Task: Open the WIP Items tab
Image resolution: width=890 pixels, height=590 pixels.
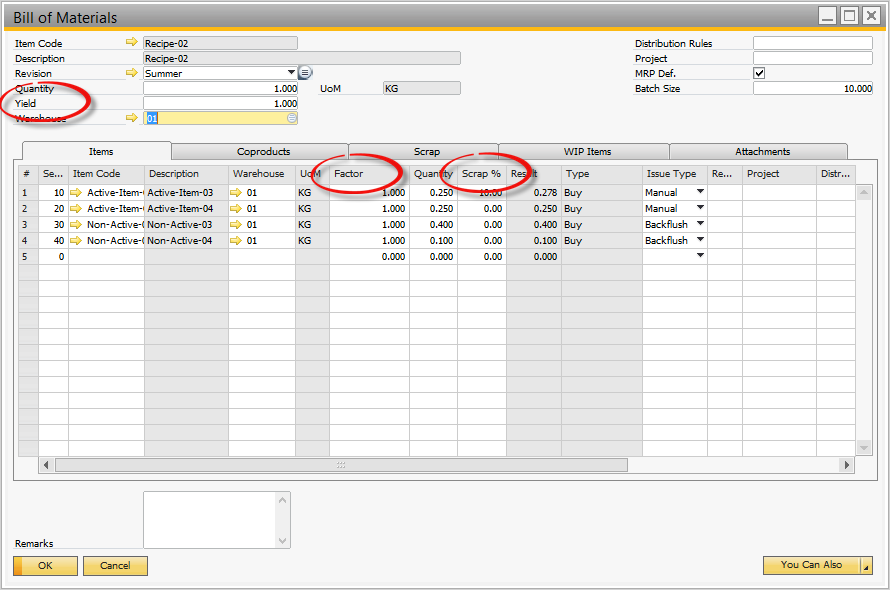Action: (587, 152)
